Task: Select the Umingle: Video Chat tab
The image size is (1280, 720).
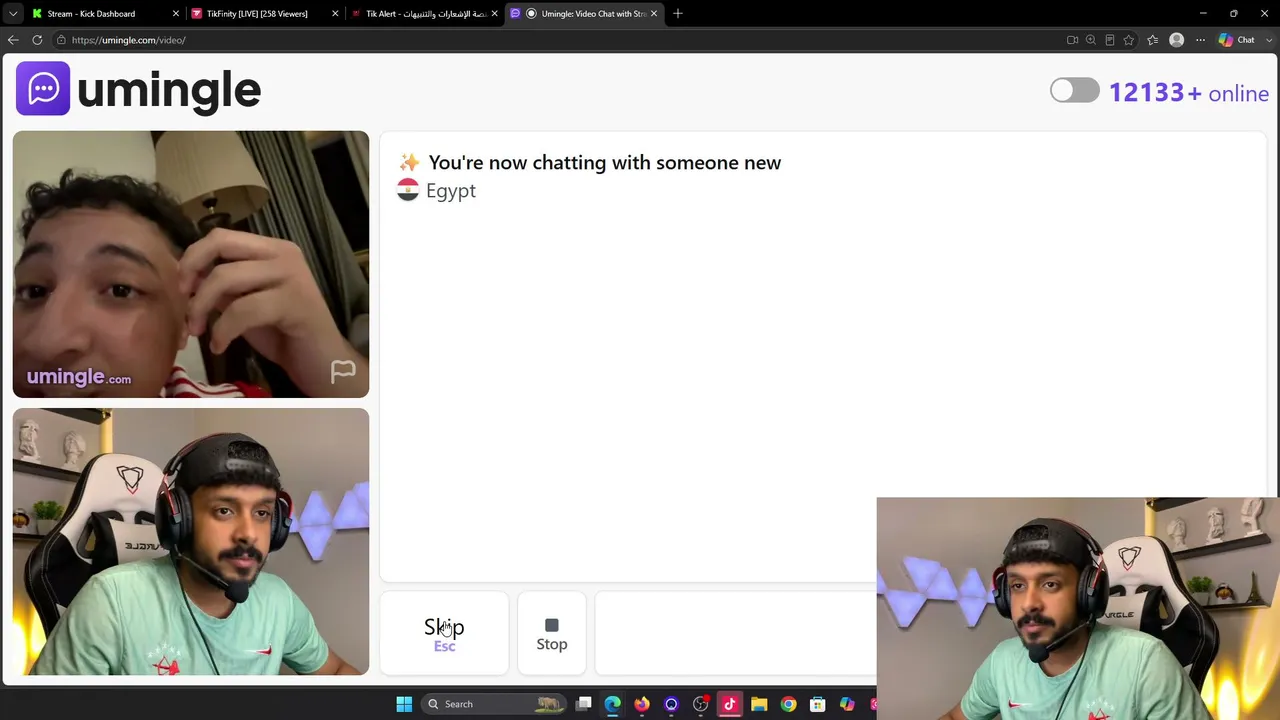Action: click(x=585, y=13)
